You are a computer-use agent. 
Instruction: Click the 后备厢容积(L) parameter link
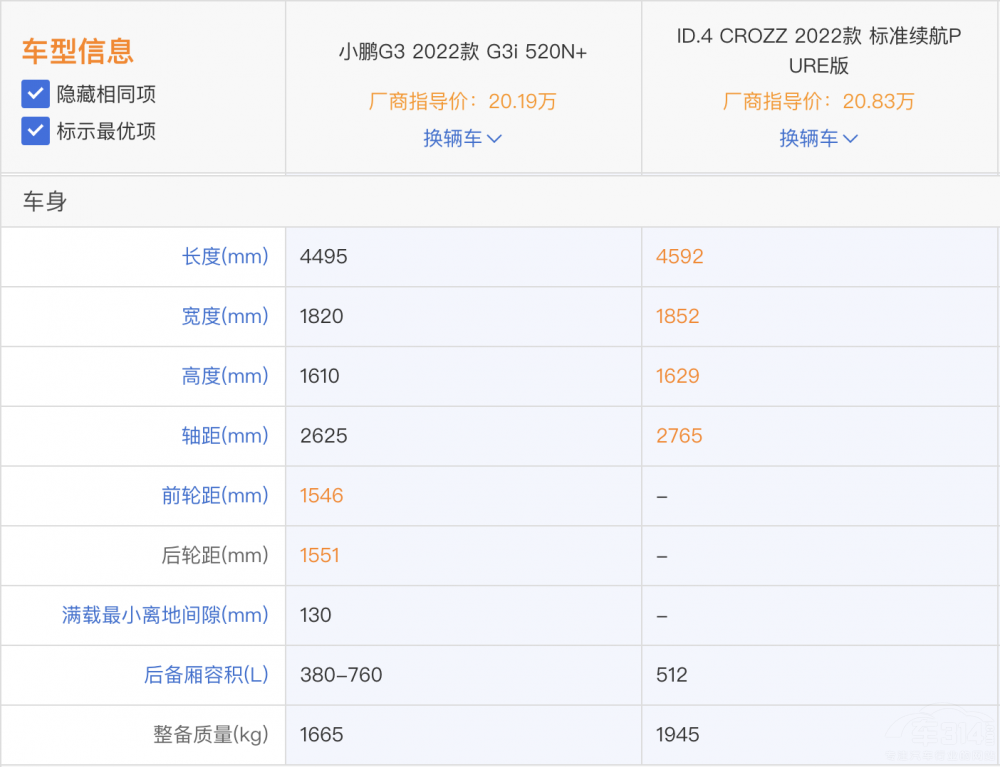(x=206, y=676)
